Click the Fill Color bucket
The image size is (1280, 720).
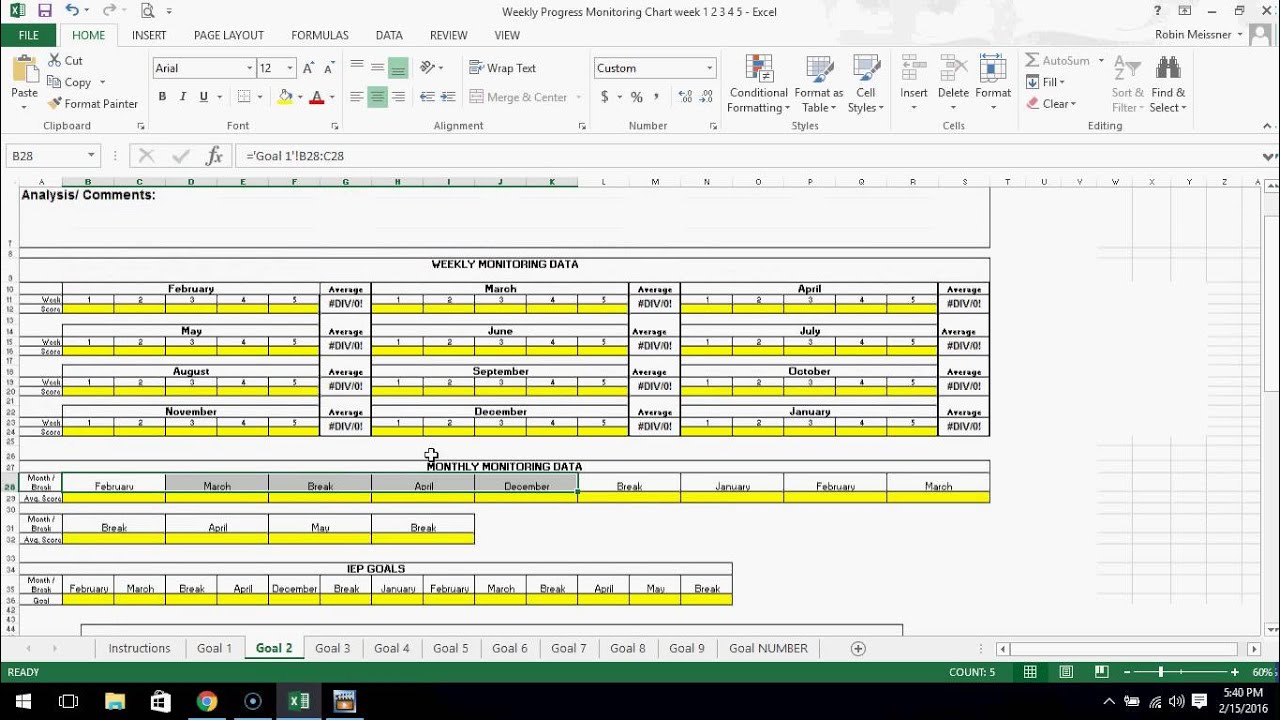tap(285, 97)
